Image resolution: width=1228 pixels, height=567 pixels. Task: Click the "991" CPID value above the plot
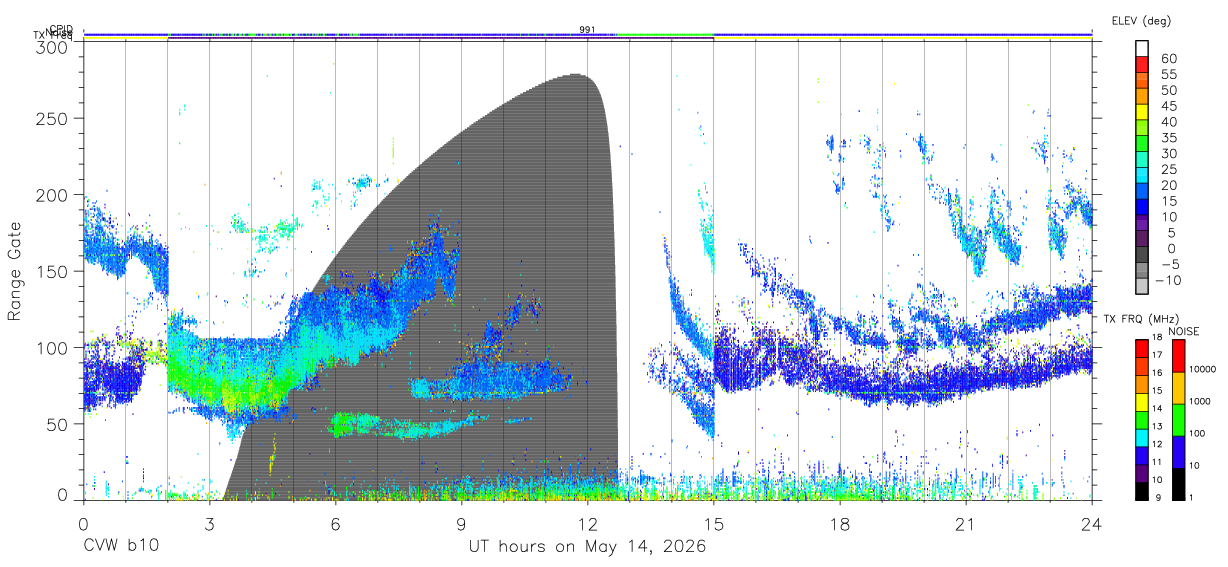[588, 29]
